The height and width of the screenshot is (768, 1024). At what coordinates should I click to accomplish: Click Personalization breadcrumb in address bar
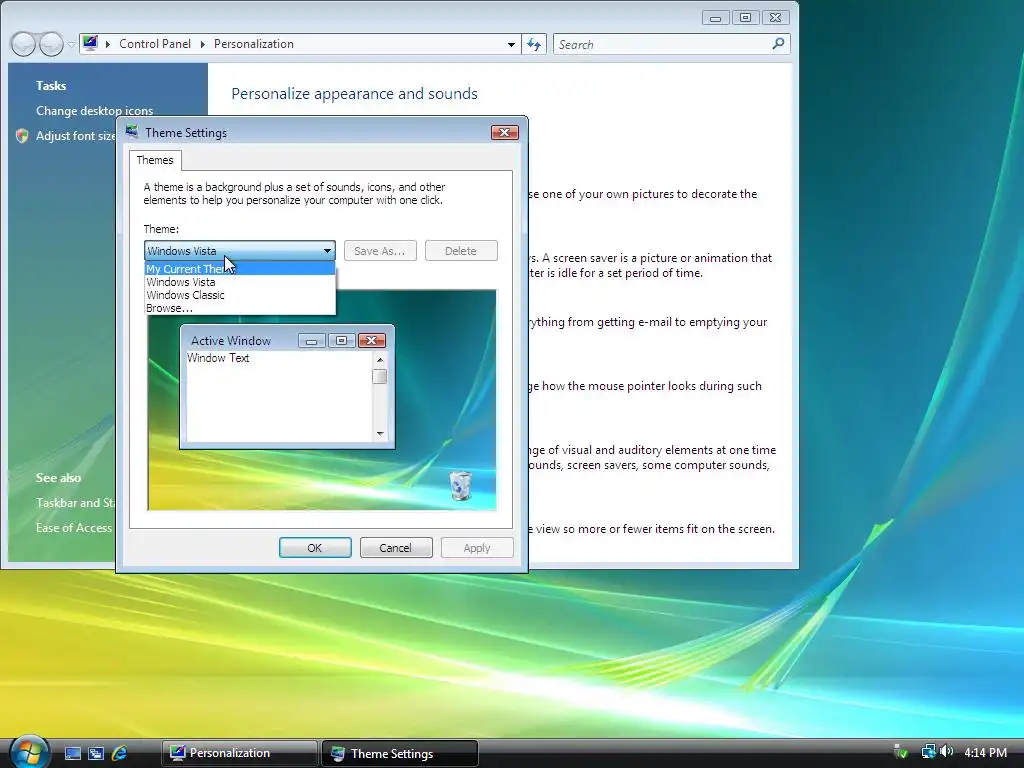click(253, 44)
